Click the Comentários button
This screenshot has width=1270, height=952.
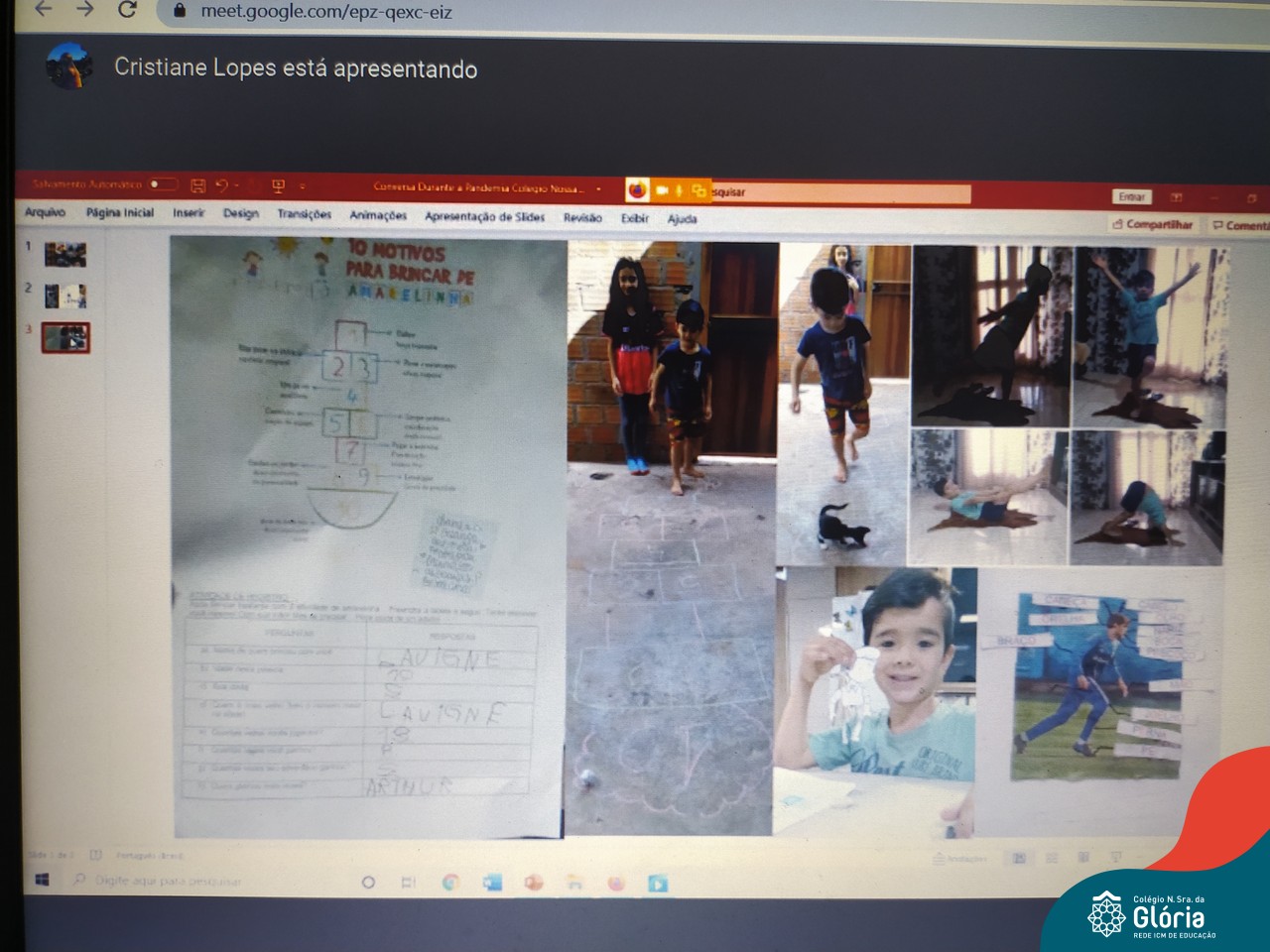1240,225
